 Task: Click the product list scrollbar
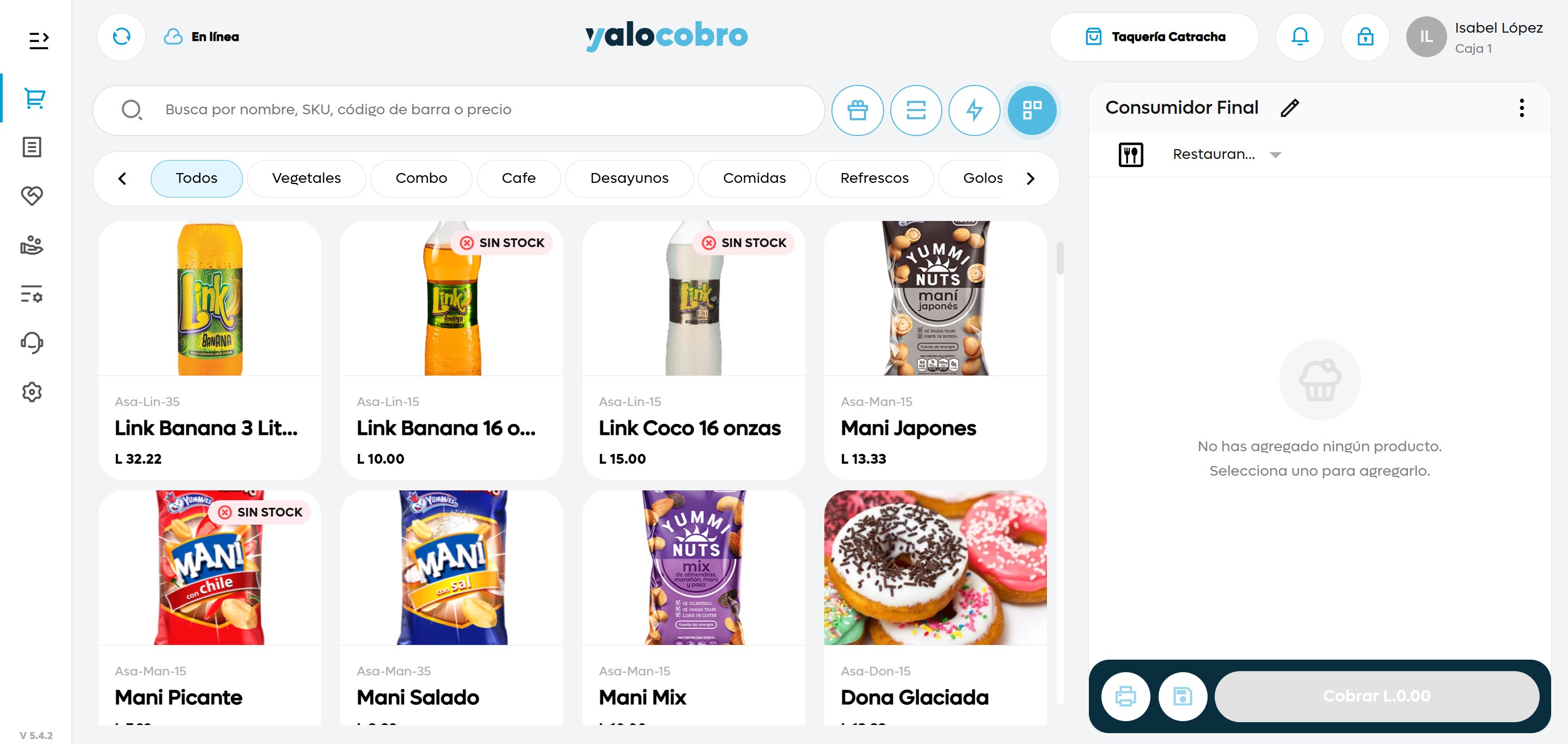(1059, 259)
